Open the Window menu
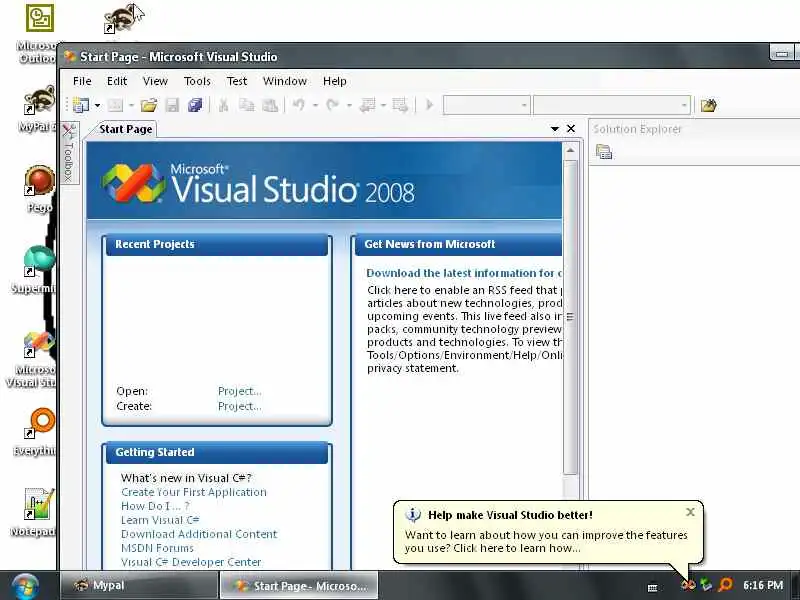800x600 pixels. click(x=285, y=81)
